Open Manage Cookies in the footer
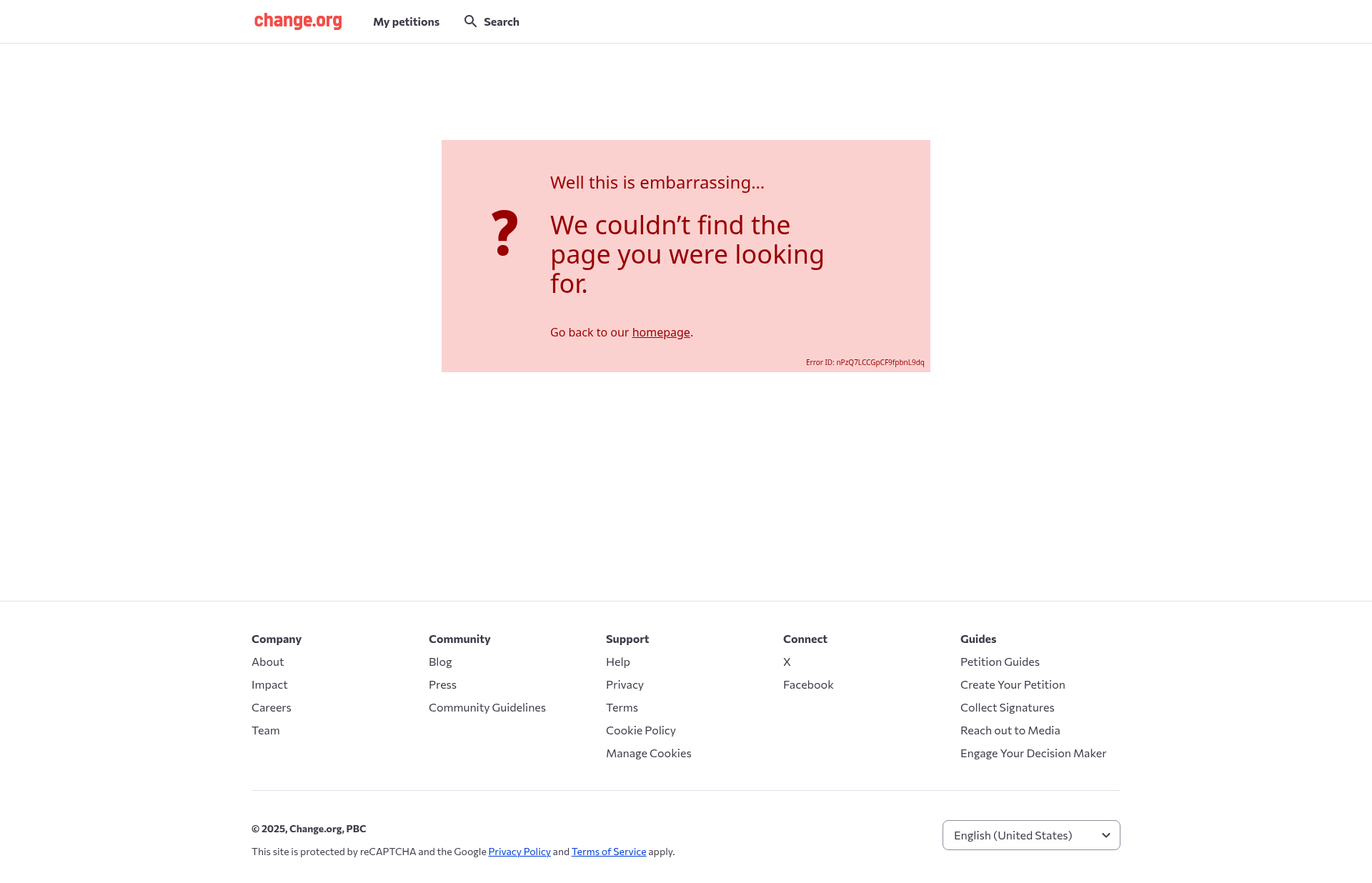The height and width of the screenshot is (883, 1372). coord(649,753)
